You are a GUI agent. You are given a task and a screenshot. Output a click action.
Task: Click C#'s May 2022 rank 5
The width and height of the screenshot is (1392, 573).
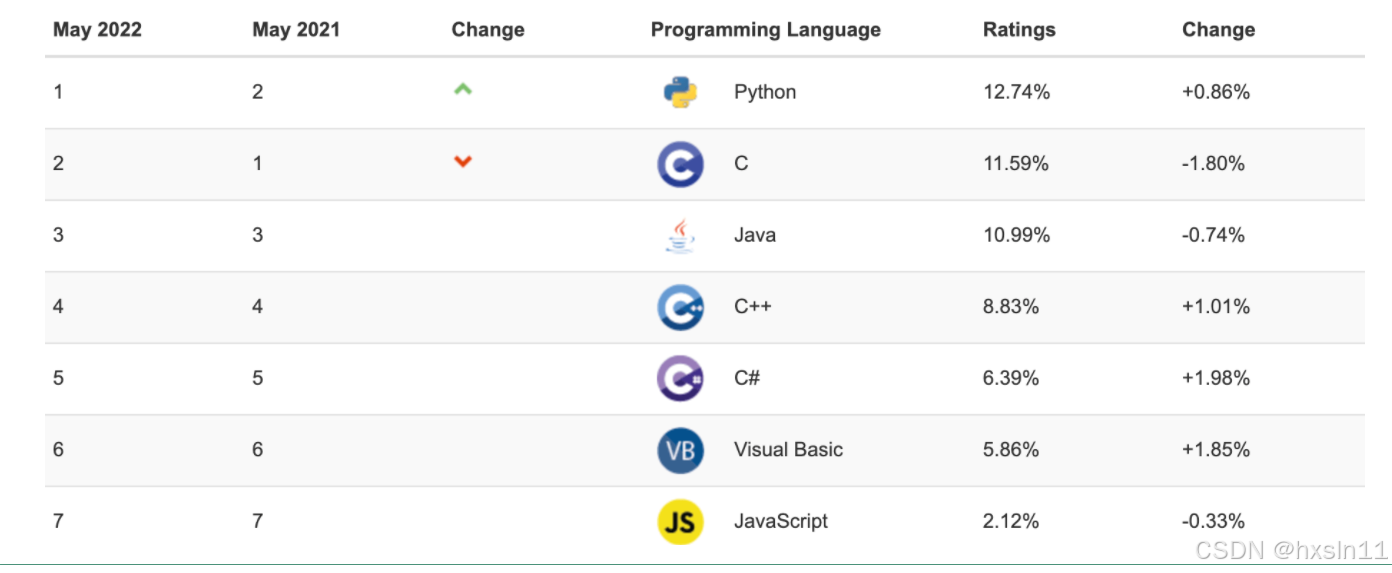pyautogui.click(x=58, y=379)
